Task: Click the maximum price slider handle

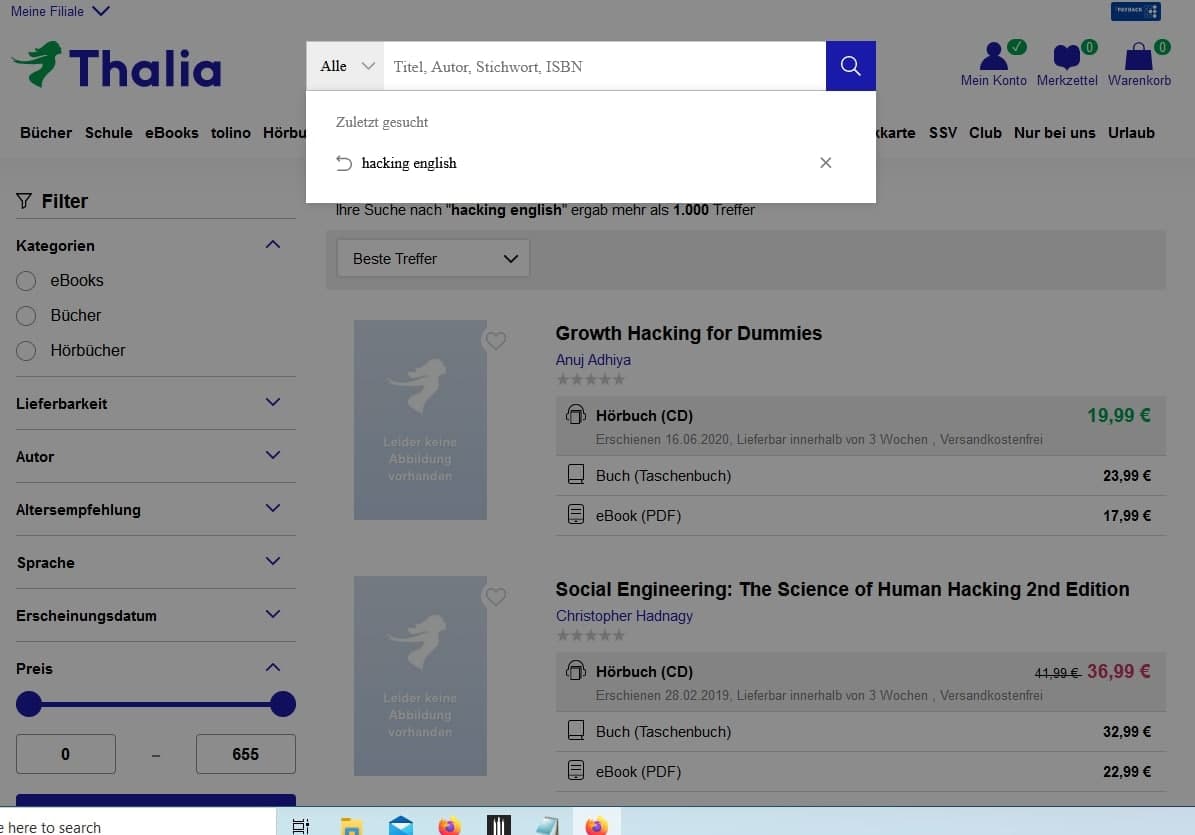Action: (x=283, y=704)
